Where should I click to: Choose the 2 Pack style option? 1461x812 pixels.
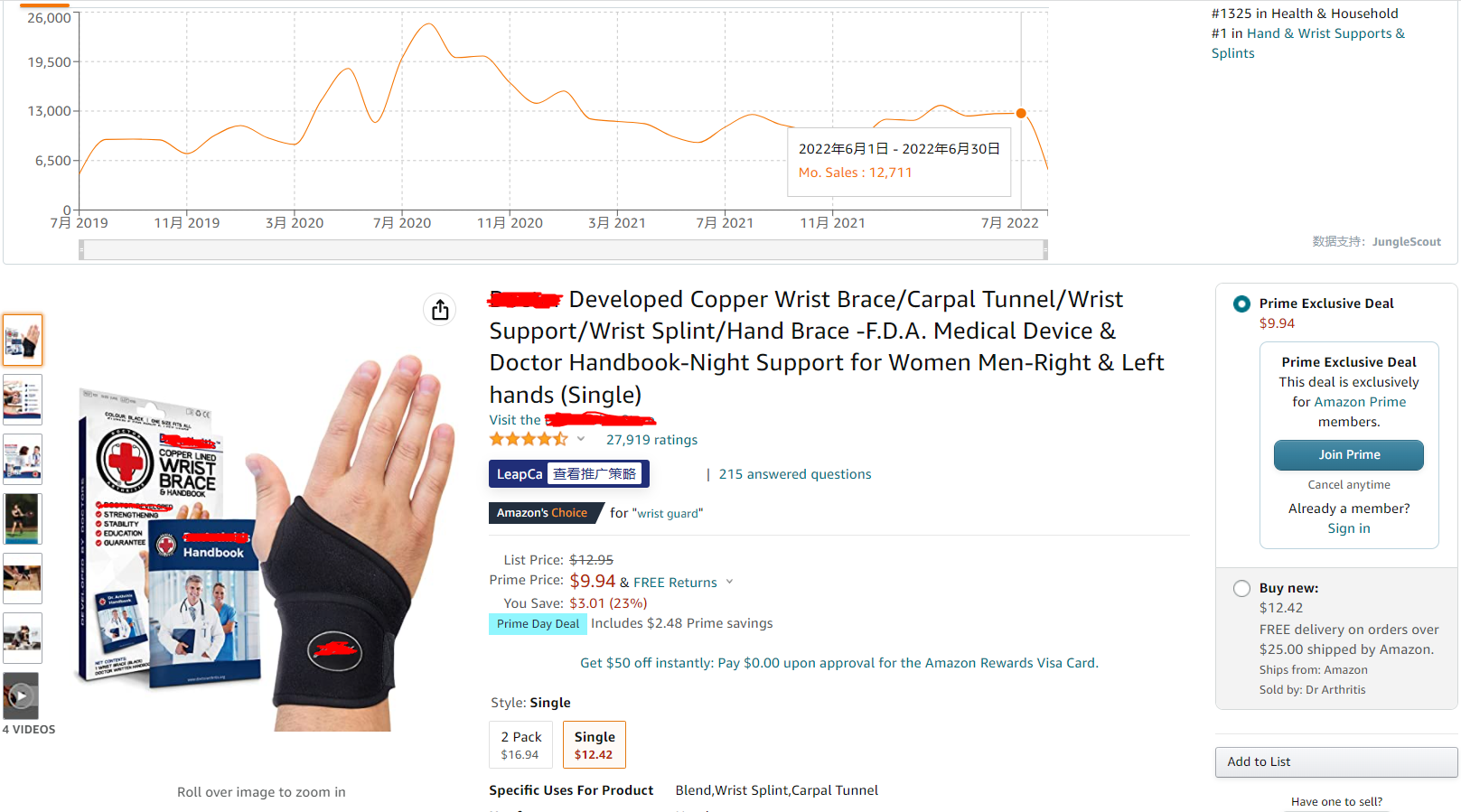pos(520,745)
